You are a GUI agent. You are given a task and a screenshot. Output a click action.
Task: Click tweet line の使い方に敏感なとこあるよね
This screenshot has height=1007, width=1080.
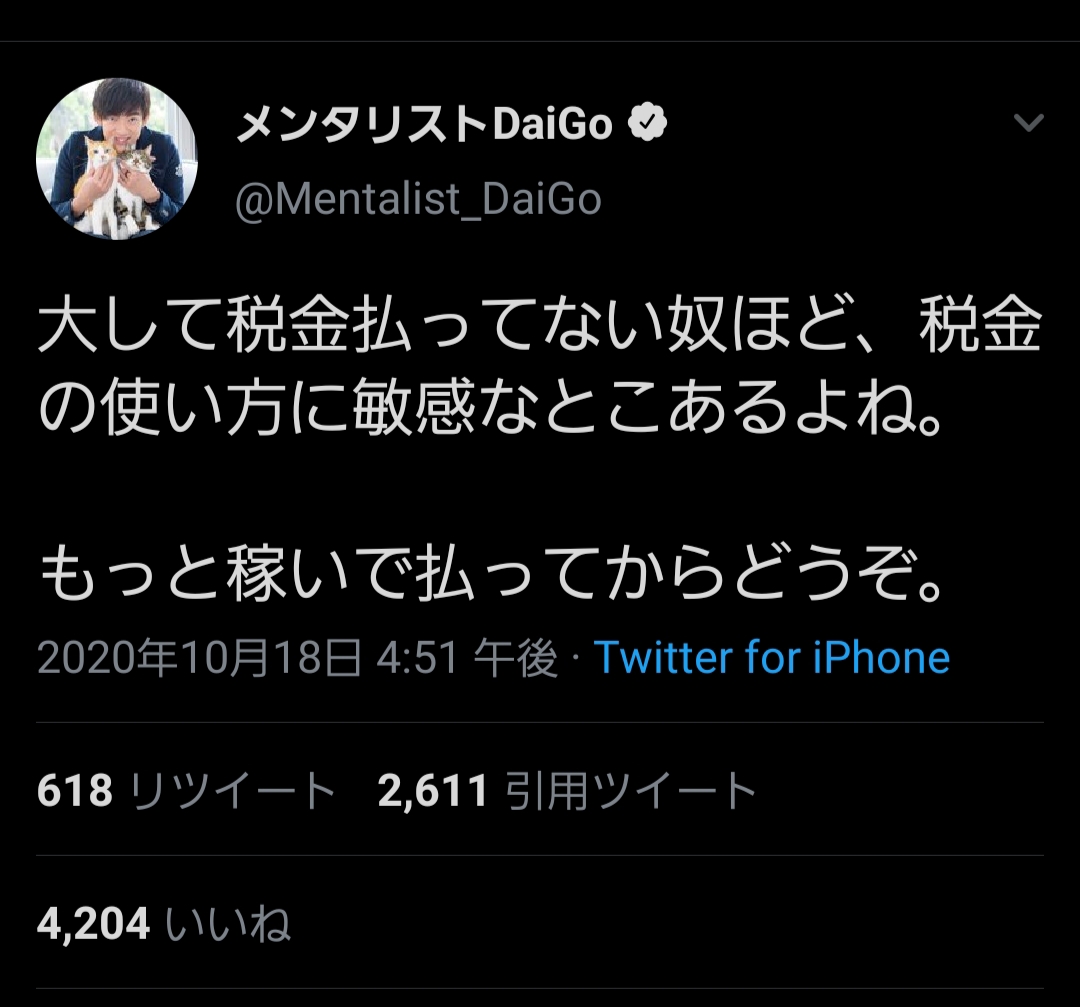(490, 414)
